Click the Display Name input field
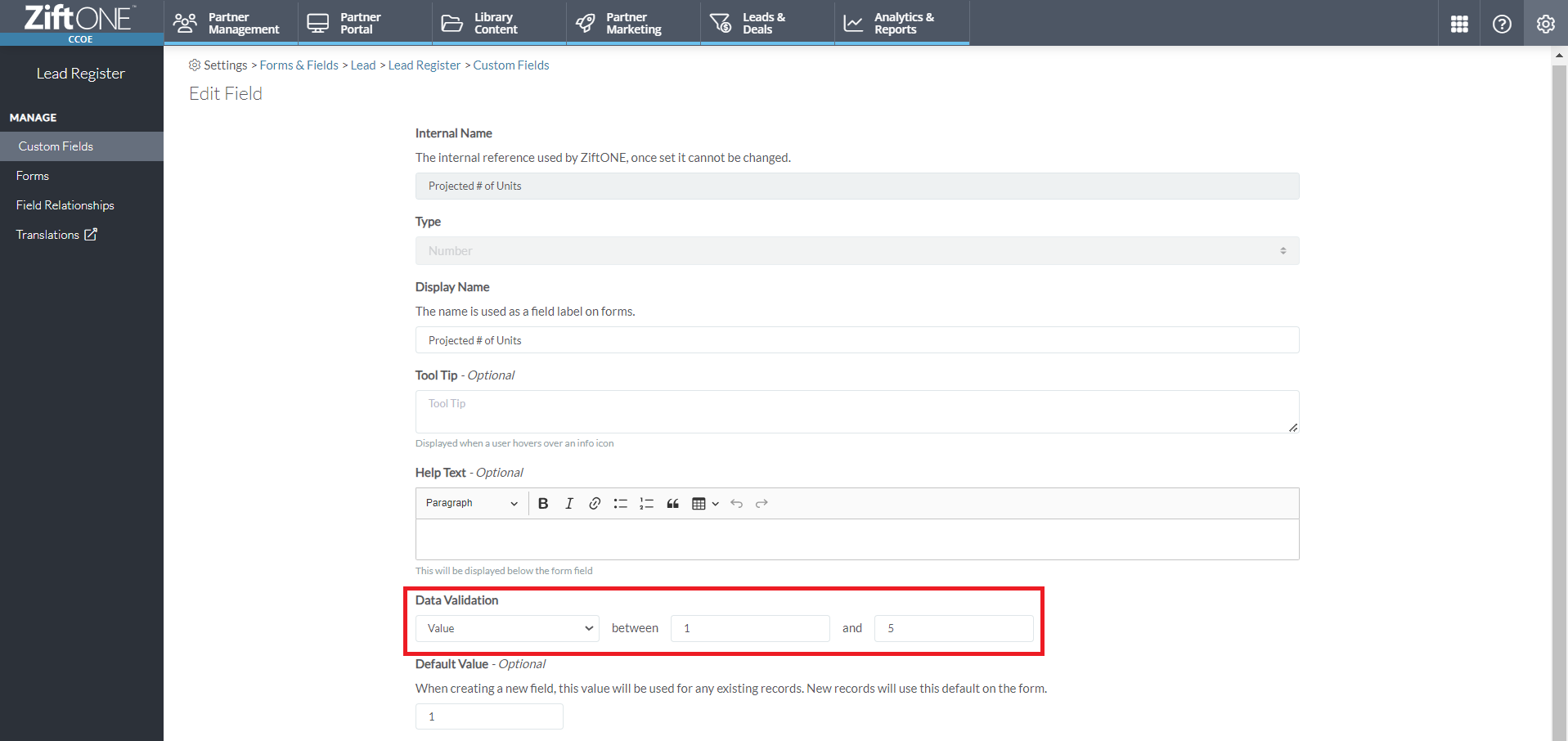 coord(857,340)
